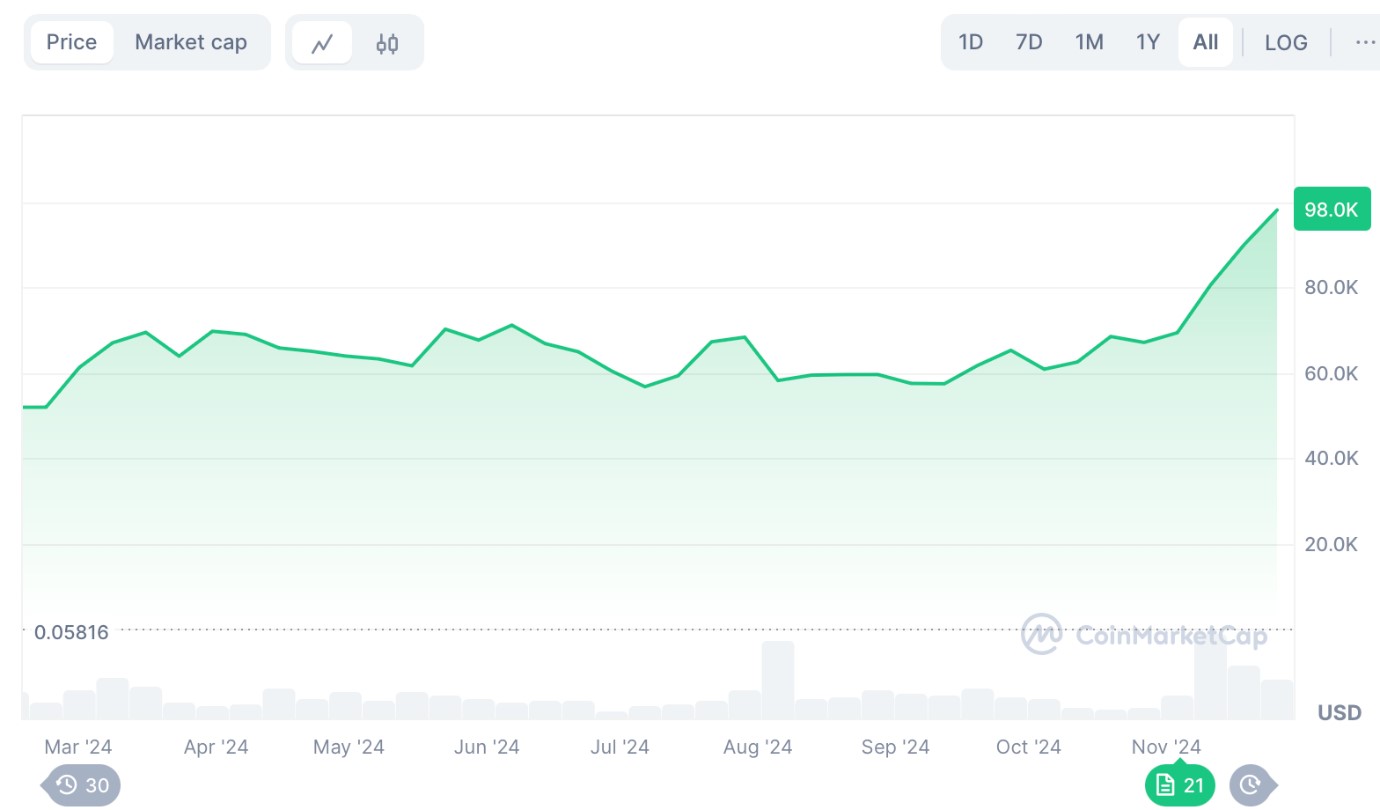The width and height of the screenshot is (1380, 810).
Task: Click the USD currency label
Action: [1339, 712]
